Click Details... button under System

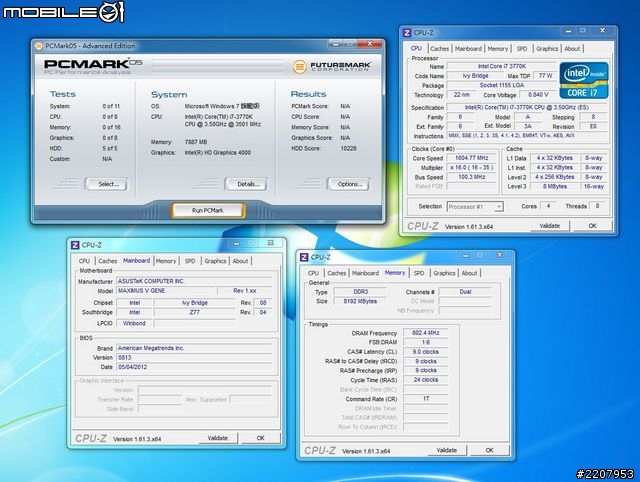click(248, 184)
